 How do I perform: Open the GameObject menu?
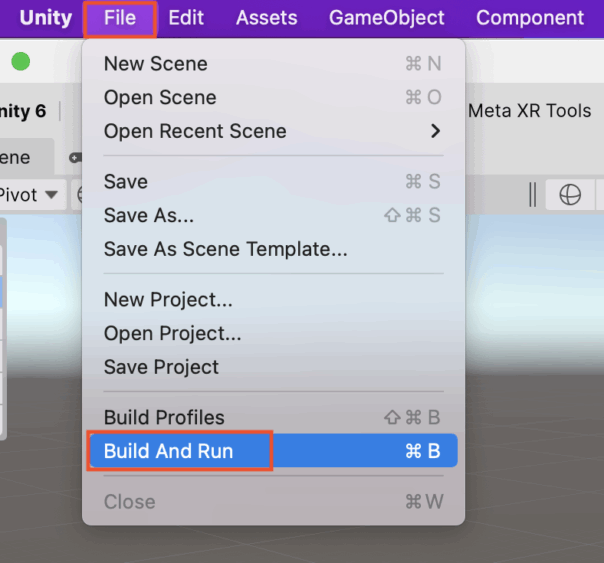pyautogui.click(x=386, y=18)
